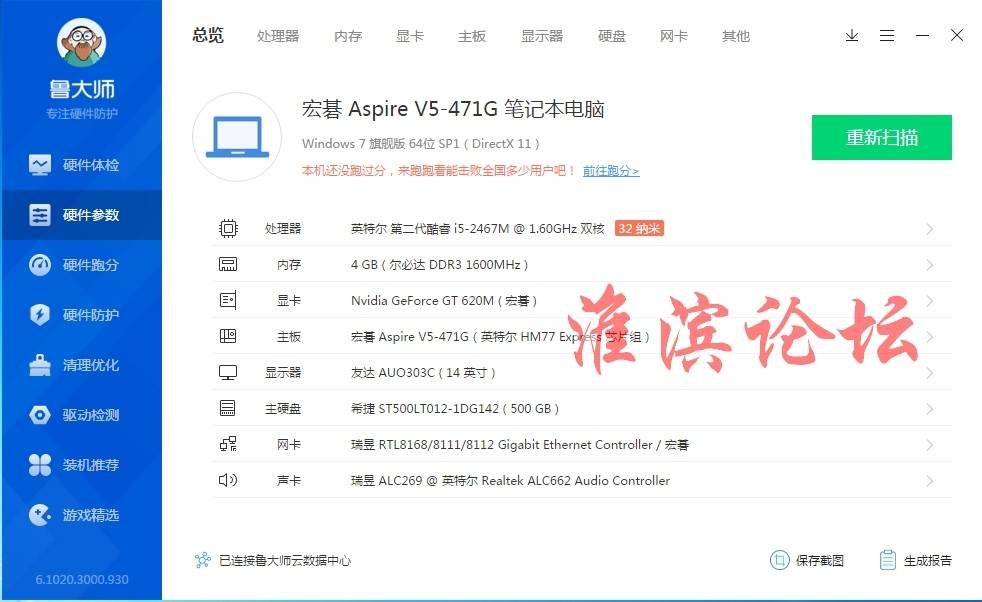Select the 硬件参数 sidebar icon

[x=39, y=215]
